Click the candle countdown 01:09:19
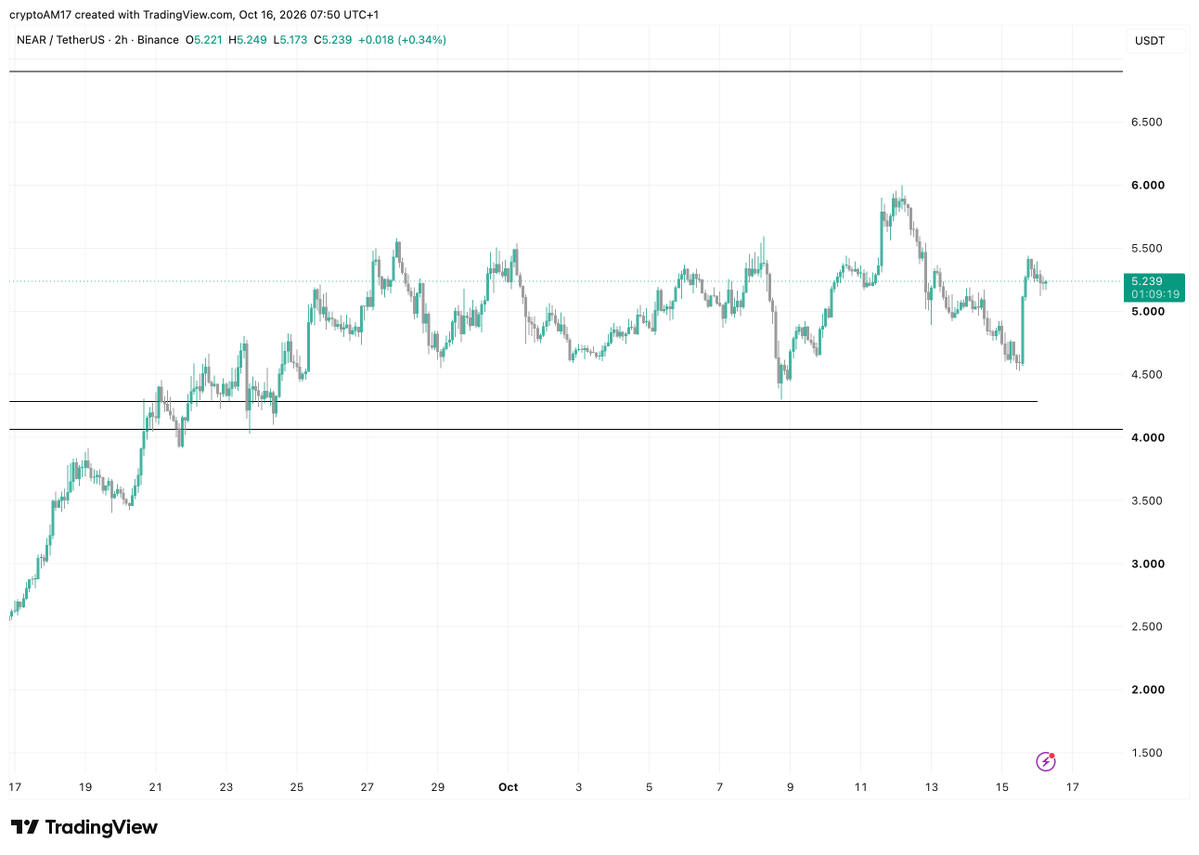Image resolution: width=1199 pixels, height=855 pixels. pos(1155,294)
